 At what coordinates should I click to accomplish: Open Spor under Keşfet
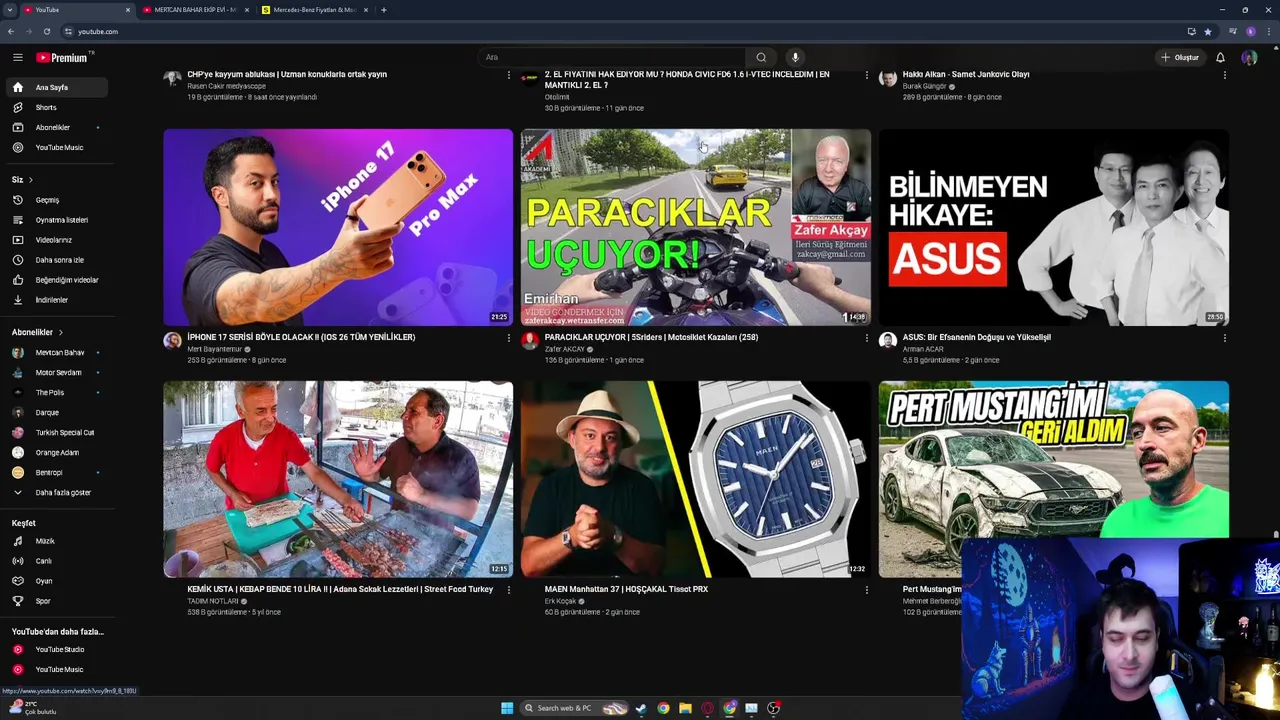point(58,601)
